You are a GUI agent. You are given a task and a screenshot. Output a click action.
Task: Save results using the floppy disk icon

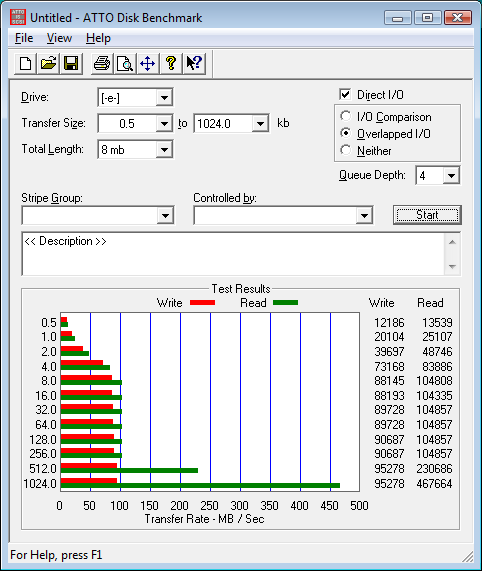tap(71, 64)
